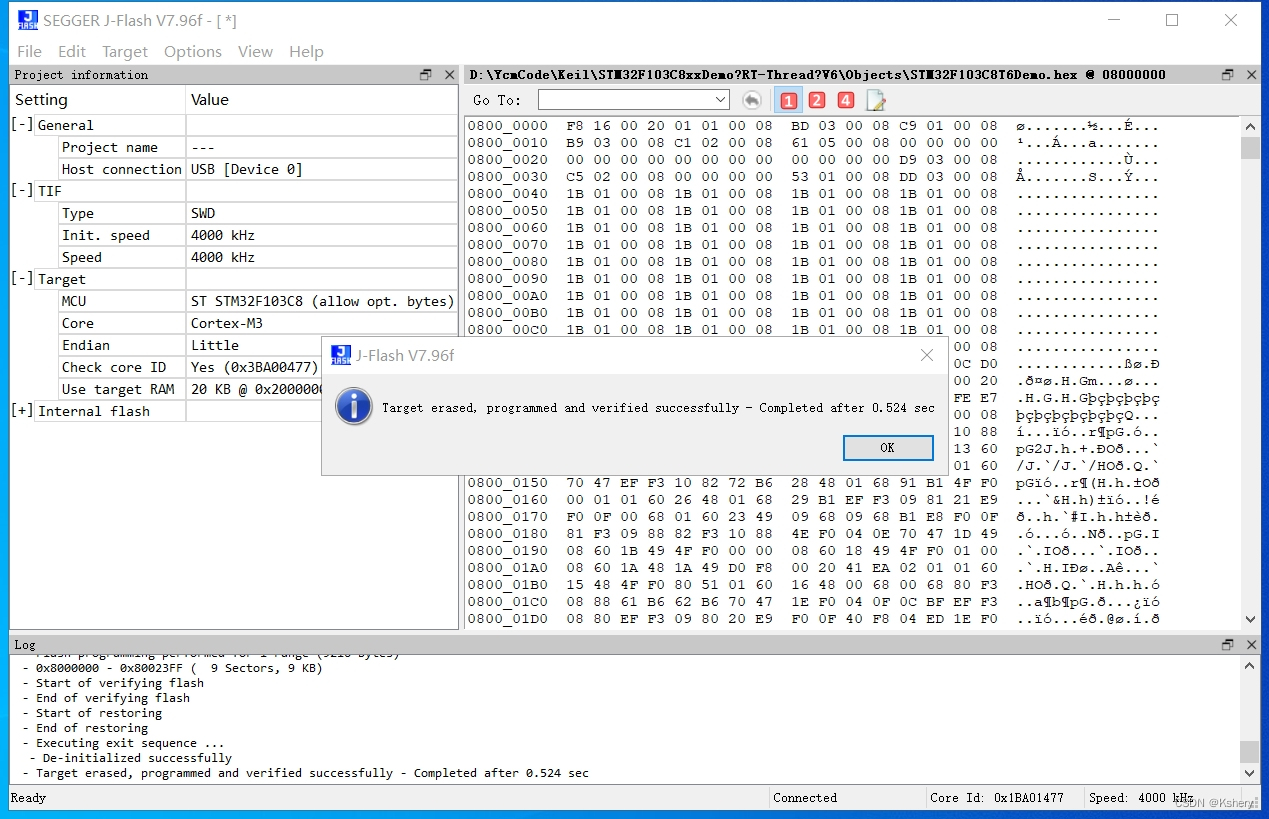Image resolution: width=1269 pixels, height=819 pixels.
Task: Click the blue information icon in dialog
Action: click(x=353, y=407)
